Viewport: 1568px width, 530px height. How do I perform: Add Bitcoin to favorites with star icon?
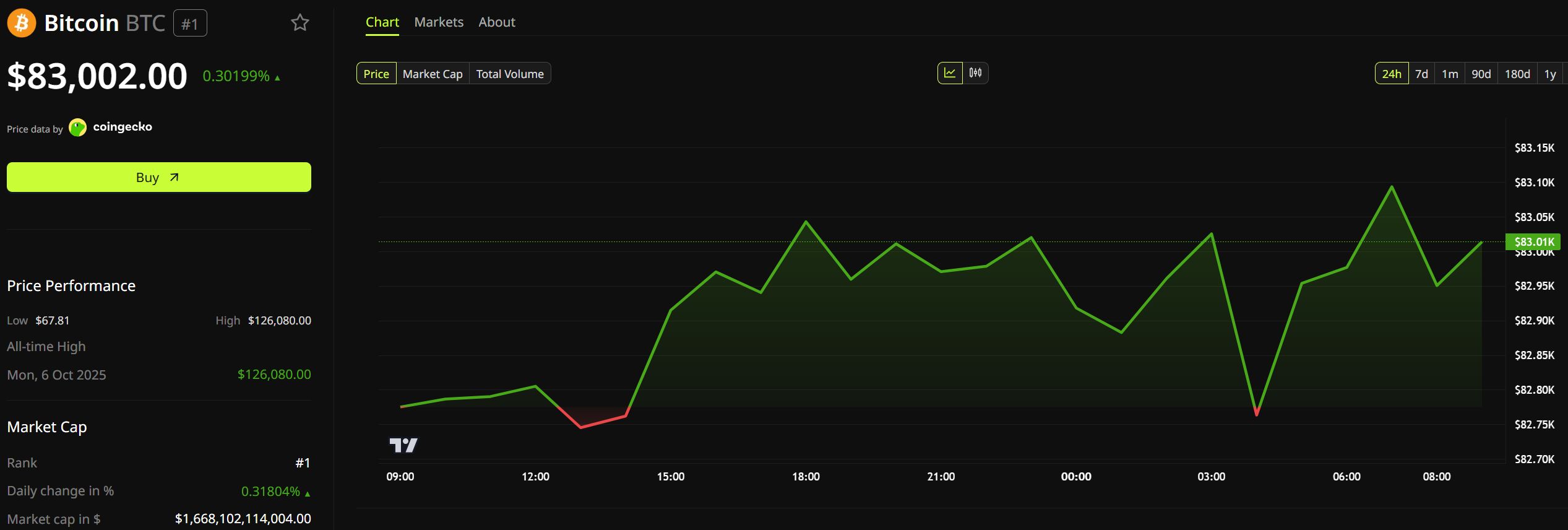[x=300, y=23]
